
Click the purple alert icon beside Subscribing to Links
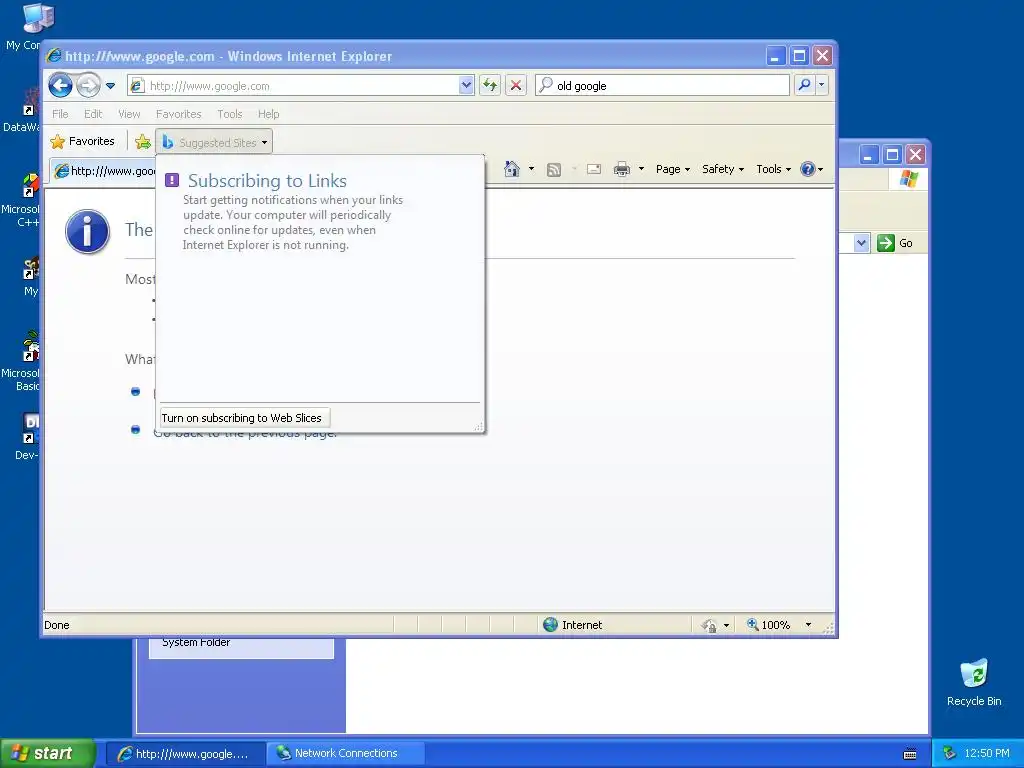coord(172,180)
